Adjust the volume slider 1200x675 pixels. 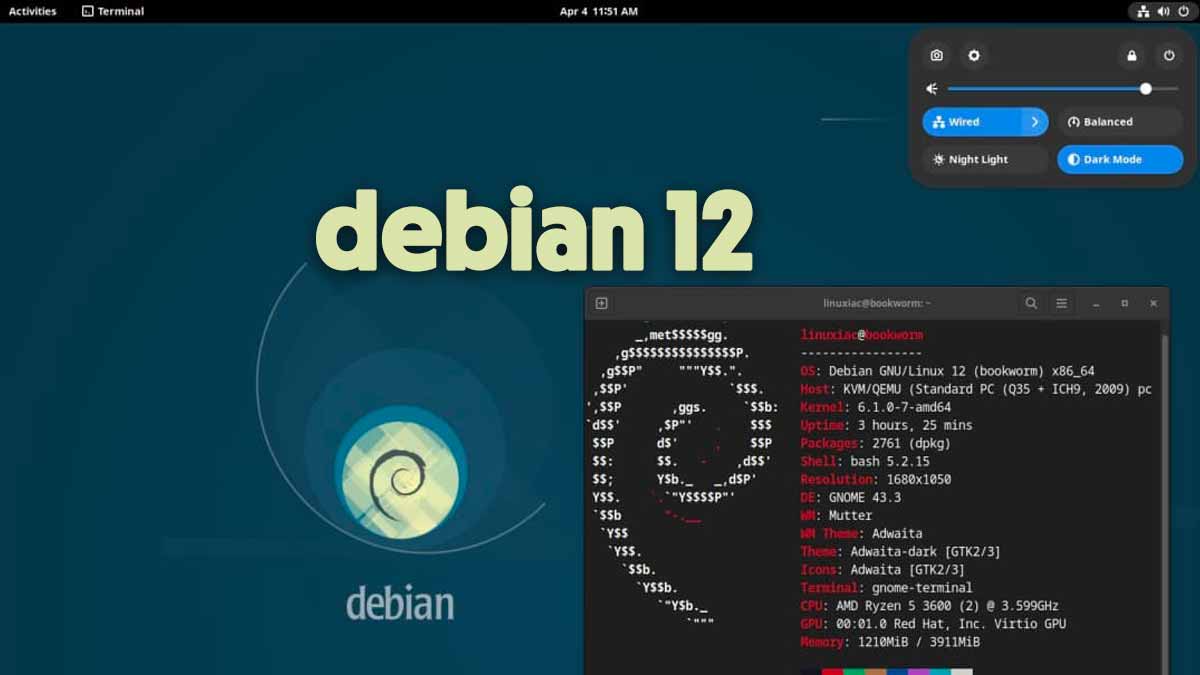(1145, 88)
